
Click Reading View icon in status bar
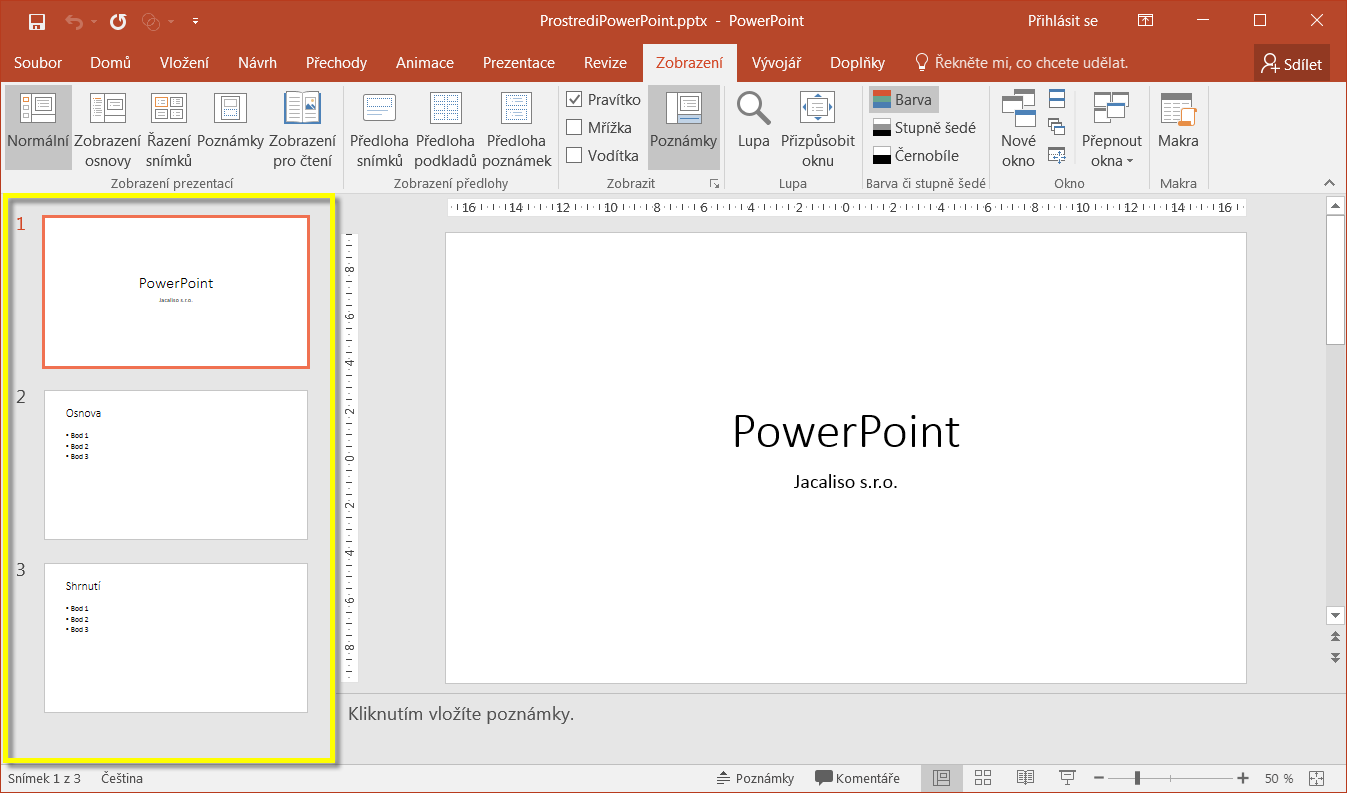pos(1025,778)
